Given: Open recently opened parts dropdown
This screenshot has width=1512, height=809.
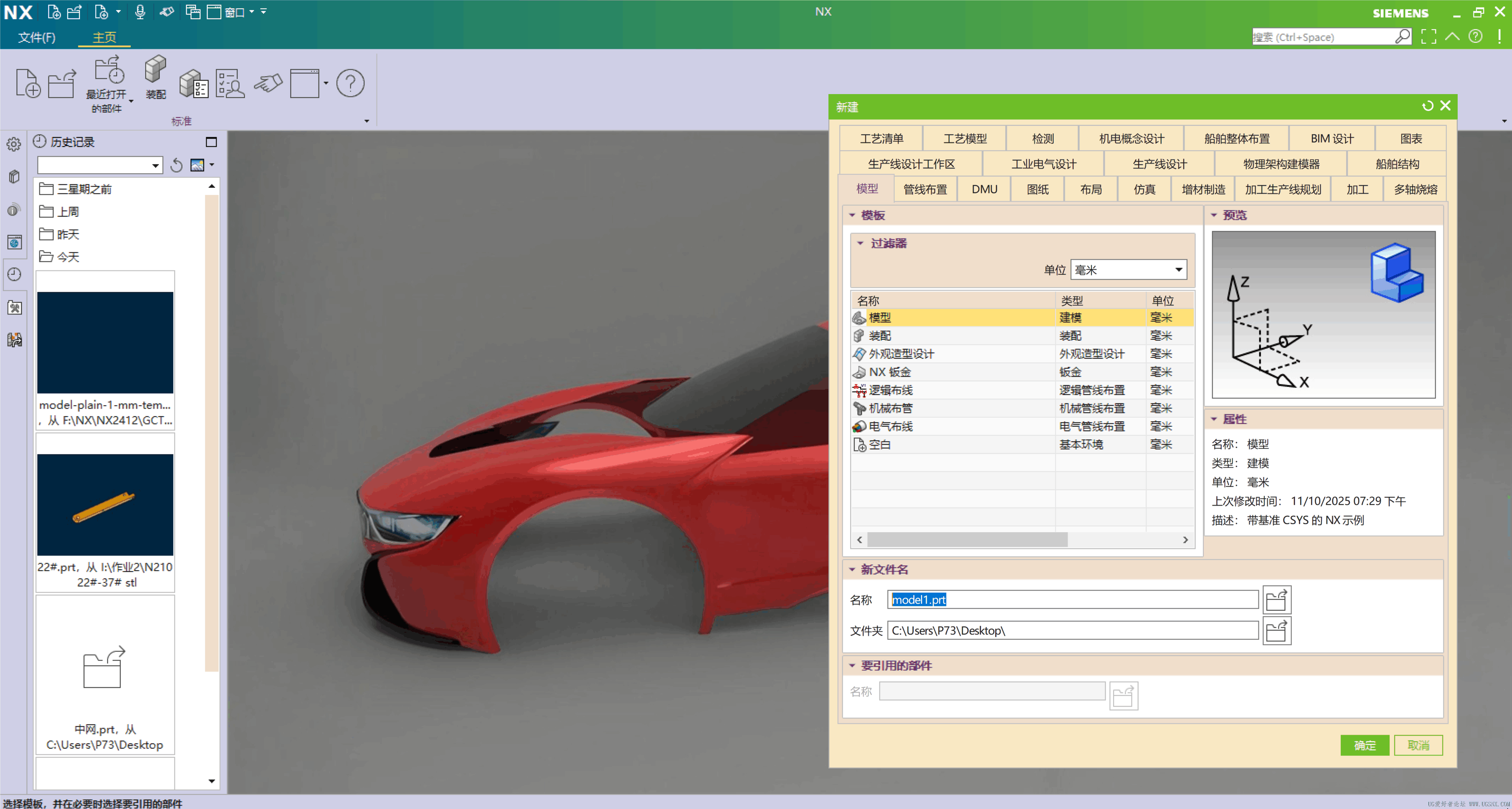Looking at the screenshot, I should [x=131, y=101].
